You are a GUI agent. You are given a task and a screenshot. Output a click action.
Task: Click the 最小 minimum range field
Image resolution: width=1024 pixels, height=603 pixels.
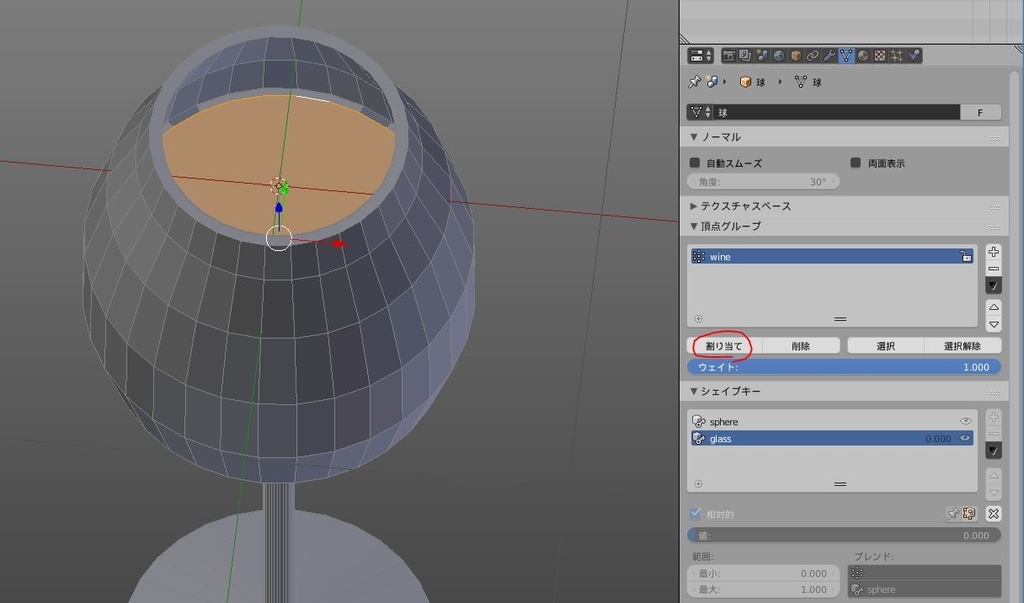point(763,573)
